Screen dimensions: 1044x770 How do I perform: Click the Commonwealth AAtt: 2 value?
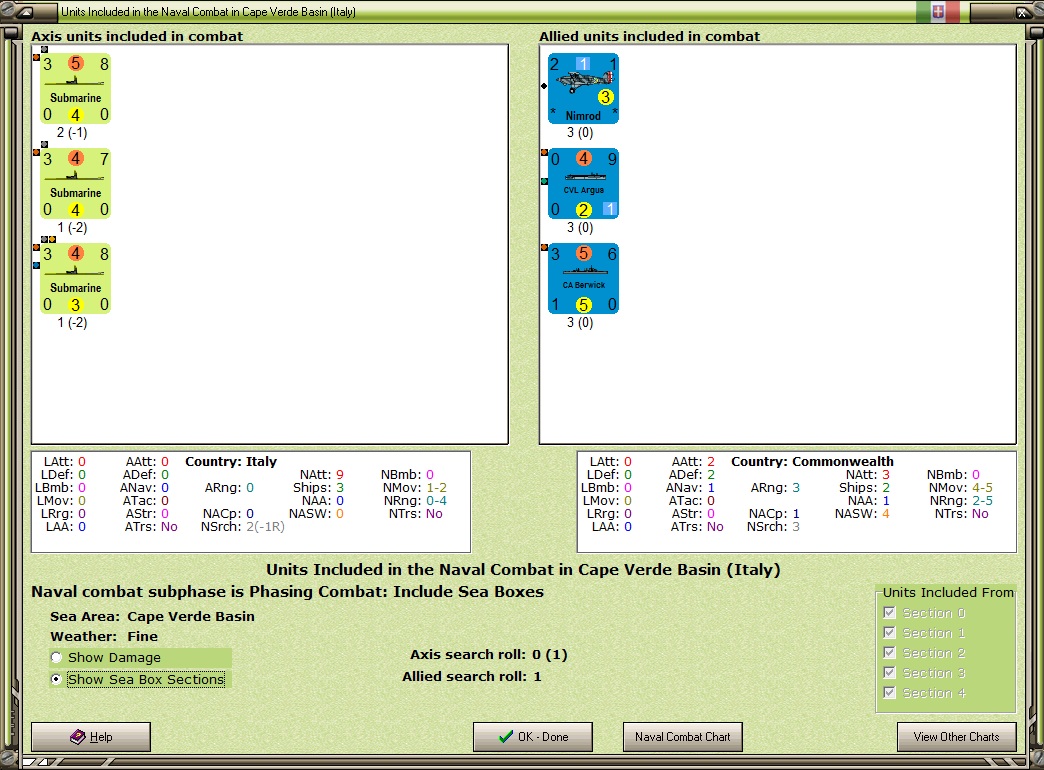[x=693, y=462]
